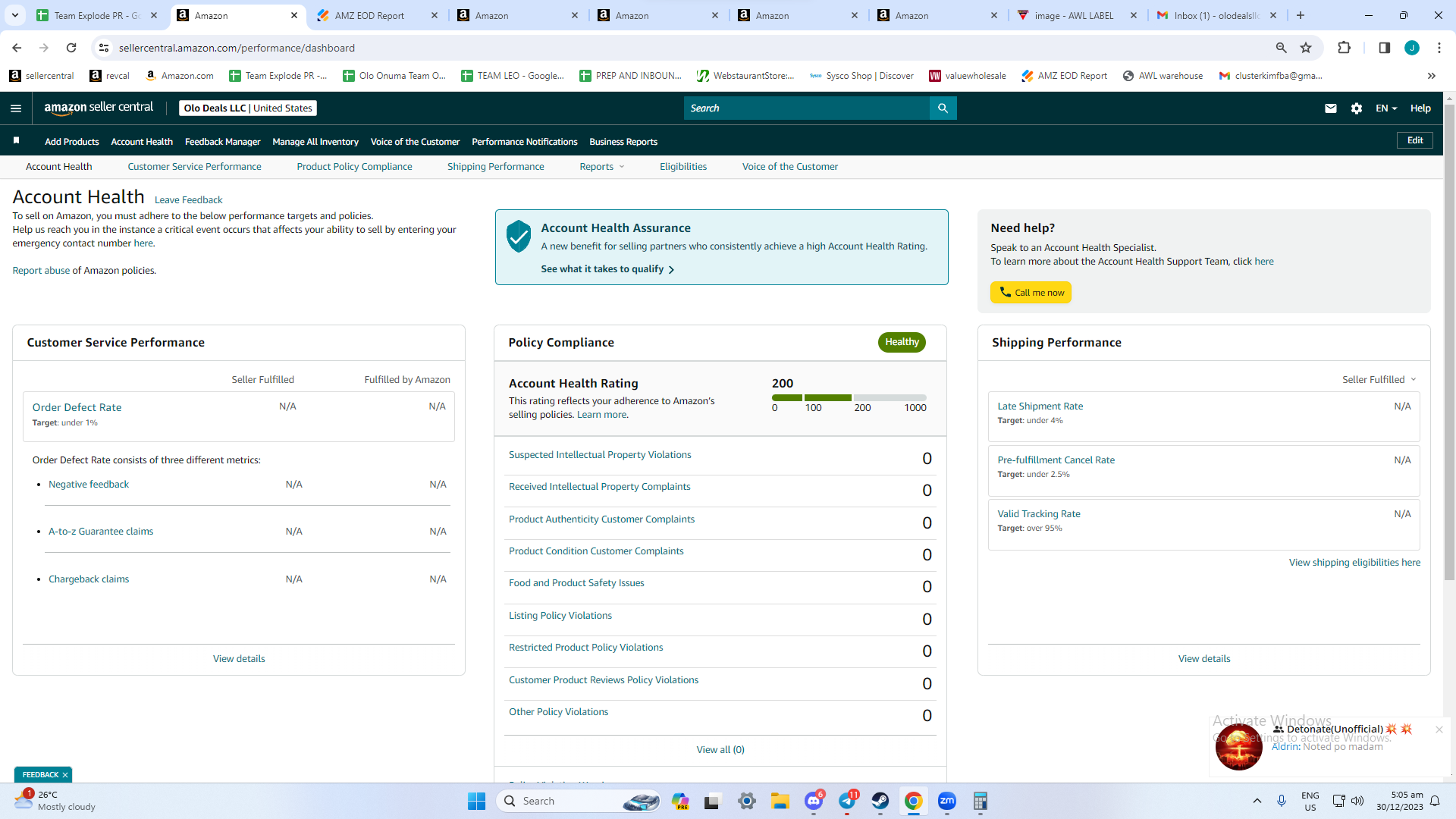Open the Help link in the header
The image size is (1456, 819).
[1420, 108]
